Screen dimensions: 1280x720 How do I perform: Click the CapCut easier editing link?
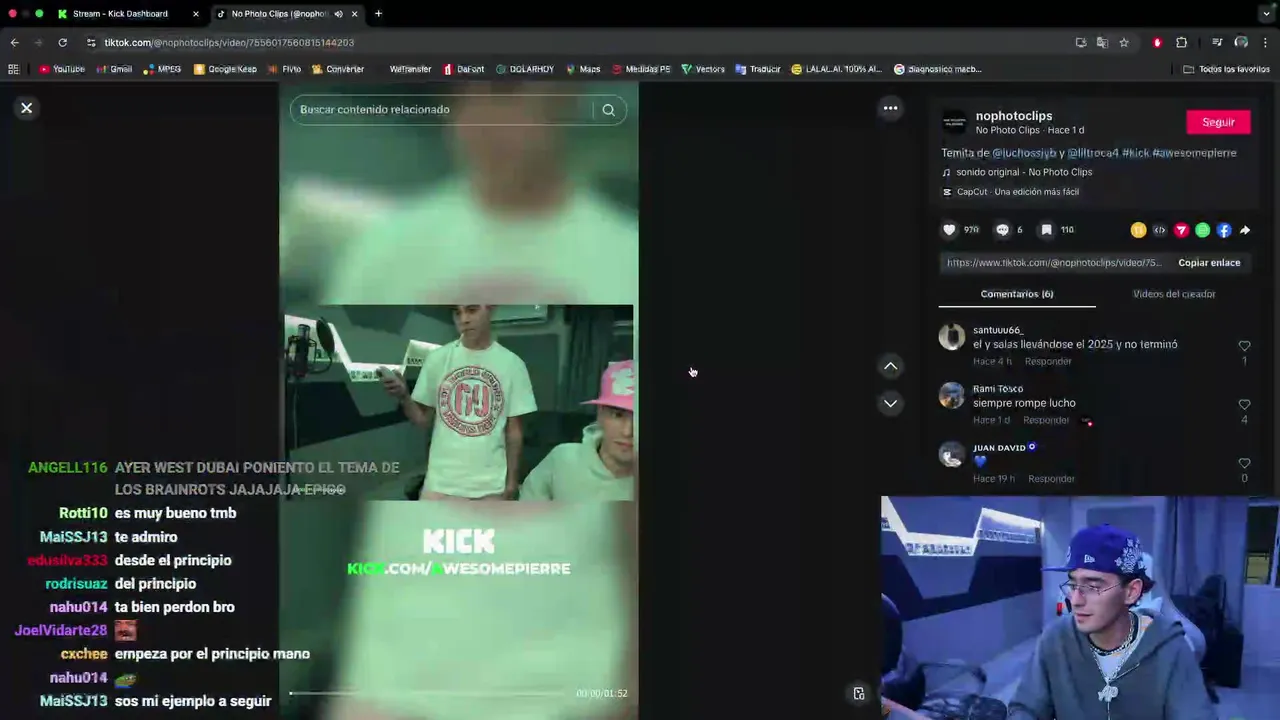click(x=1018, y=192)
